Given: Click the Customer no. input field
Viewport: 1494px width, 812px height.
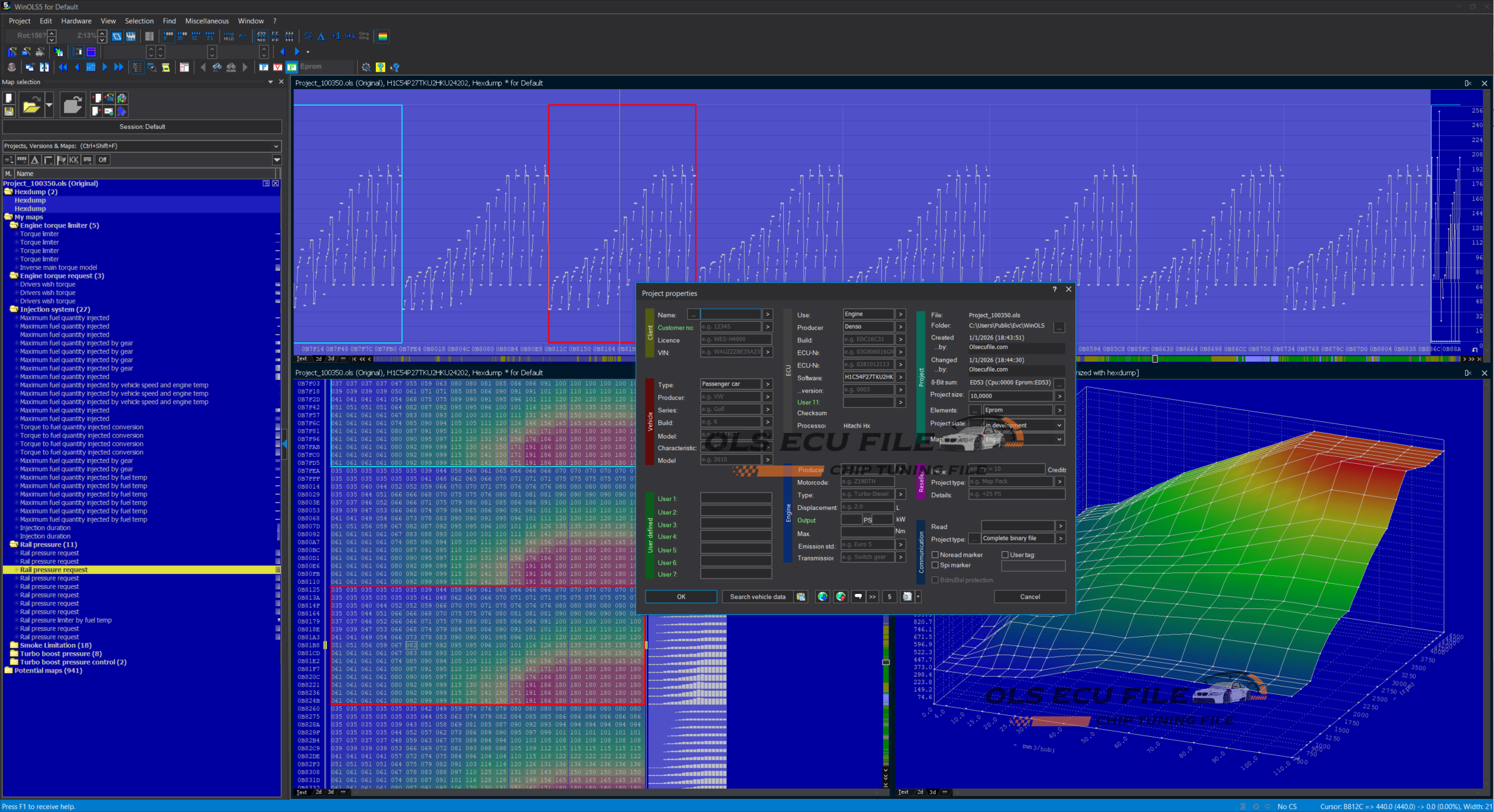Looking at the screenshot, I should coord(730,327).
